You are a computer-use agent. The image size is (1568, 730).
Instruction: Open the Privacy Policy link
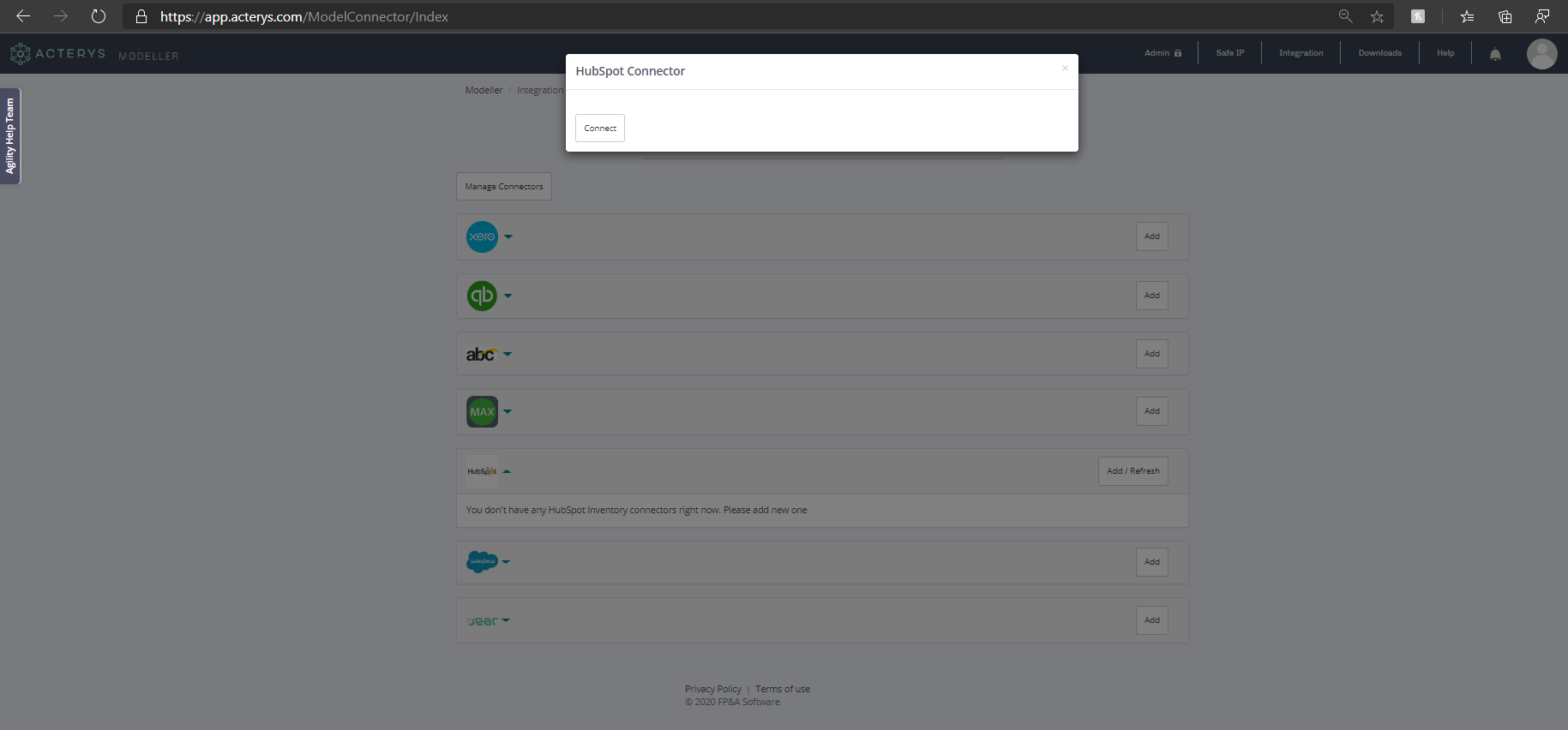click(713, 689)
